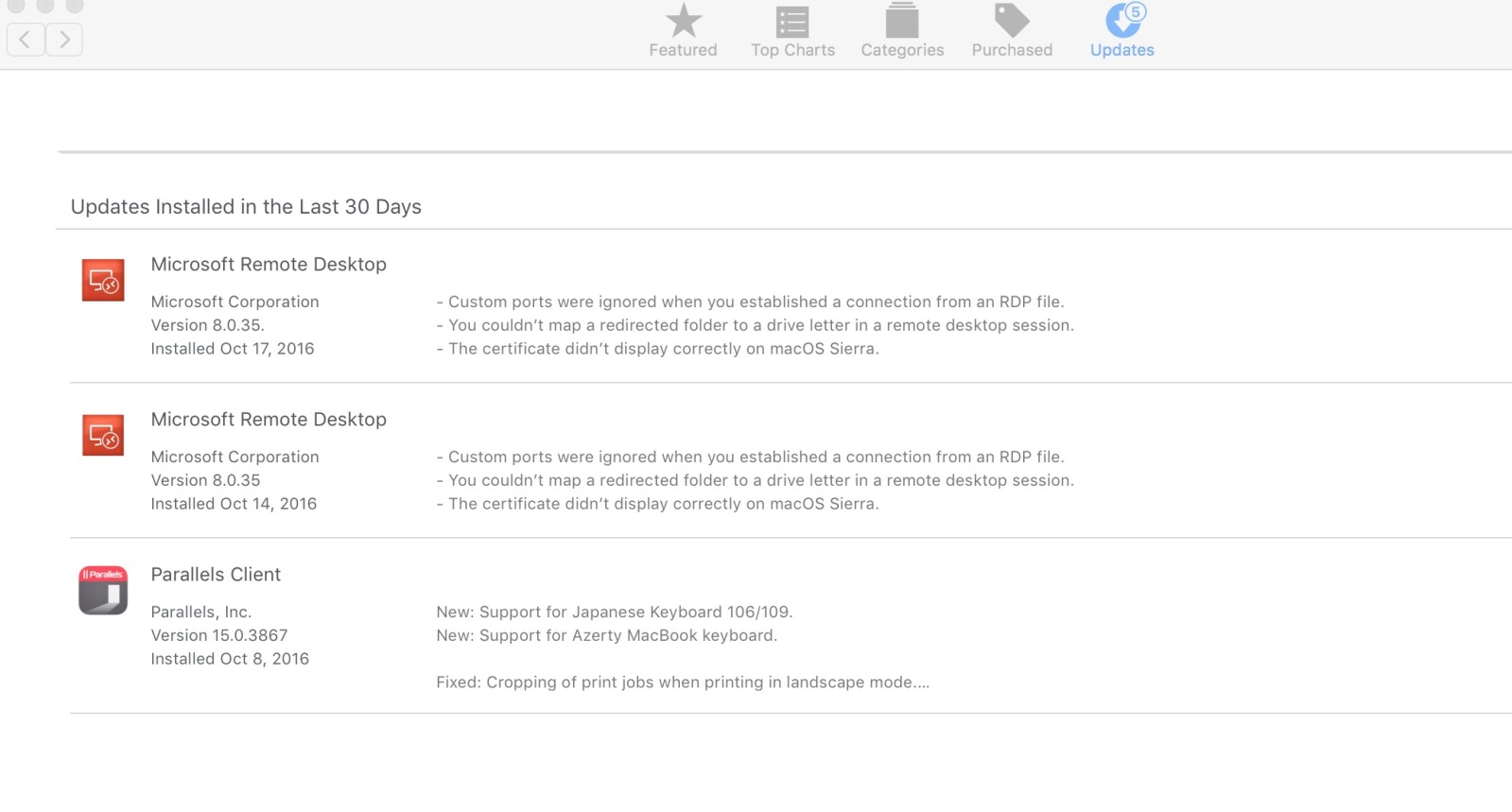Click the updates badge showing 5

pos(1136,12)
